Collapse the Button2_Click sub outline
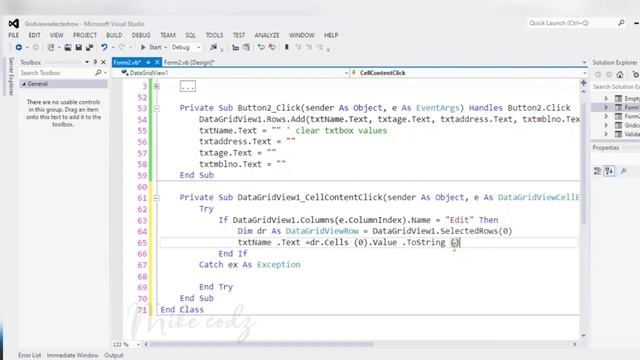Screen dimensions: 640x360 [x=157, y=109]
